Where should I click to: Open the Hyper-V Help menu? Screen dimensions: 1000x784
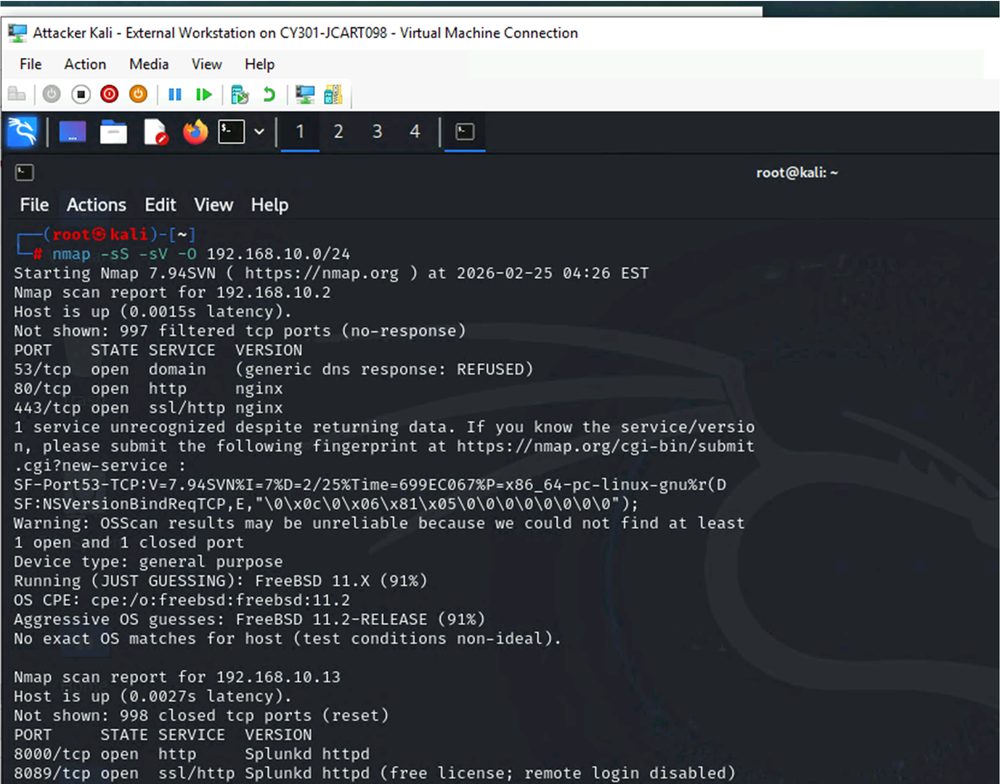[260, 64]
